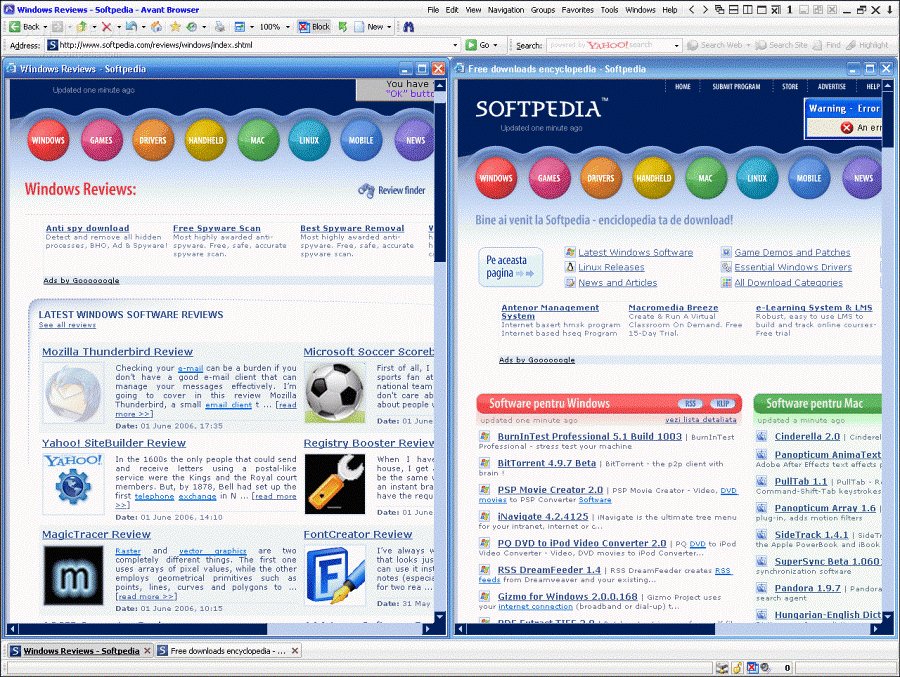Image resolution: width=900 pixels, height=677 pixels.
Task: Click green MAC ball in Free downloads window
Action: tap(705, 178)
